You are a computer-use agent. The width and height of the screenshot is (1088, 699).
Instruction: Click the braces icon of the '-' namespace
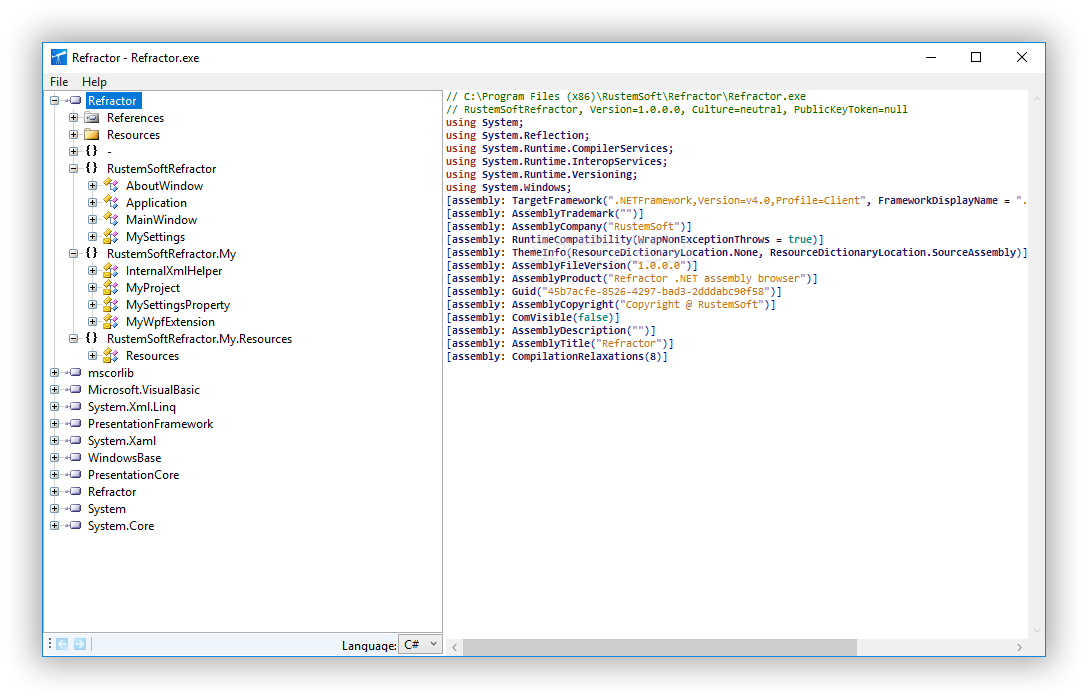(x=92, y=151)
